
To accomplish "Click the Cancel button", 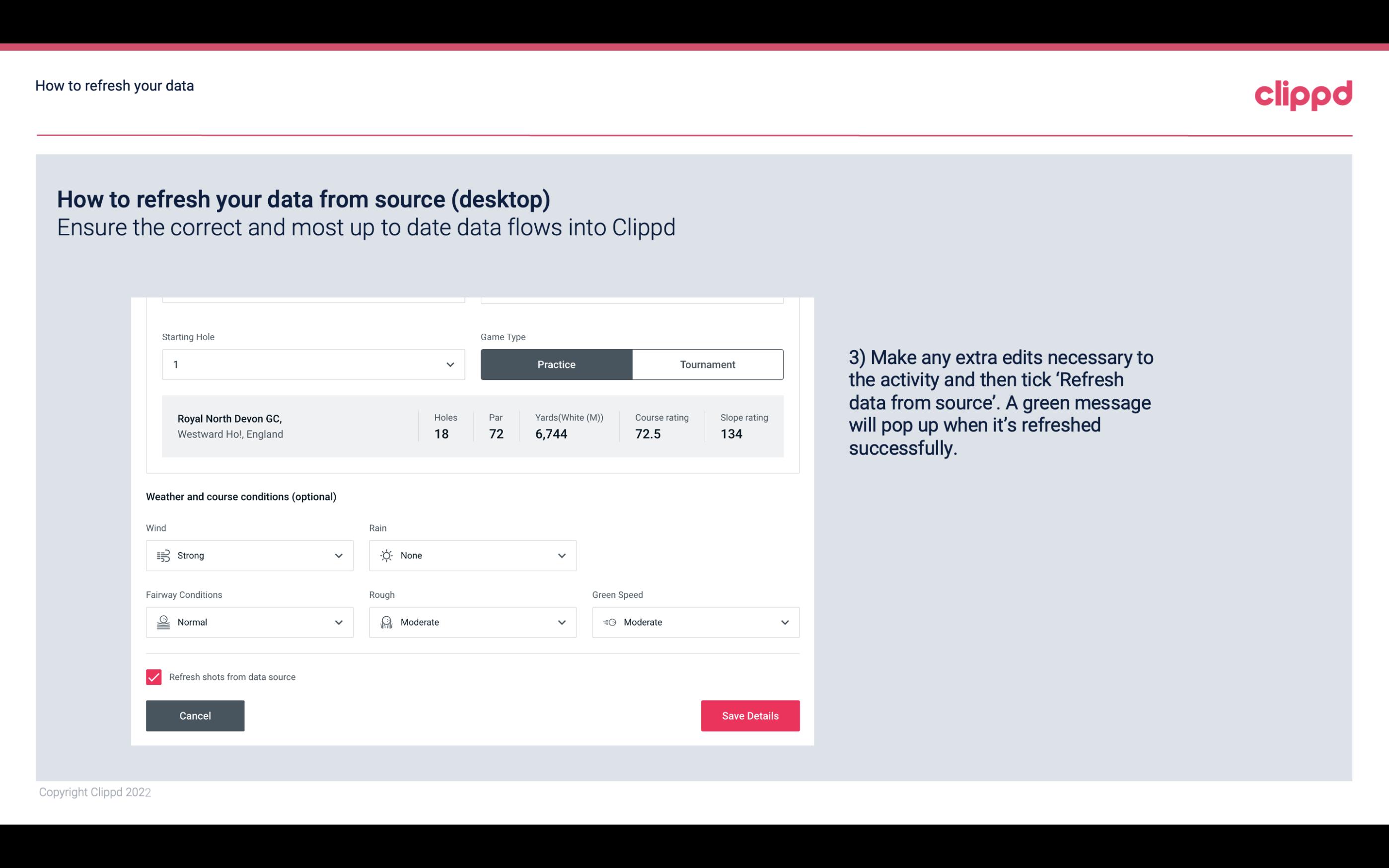I will point(195,715).
